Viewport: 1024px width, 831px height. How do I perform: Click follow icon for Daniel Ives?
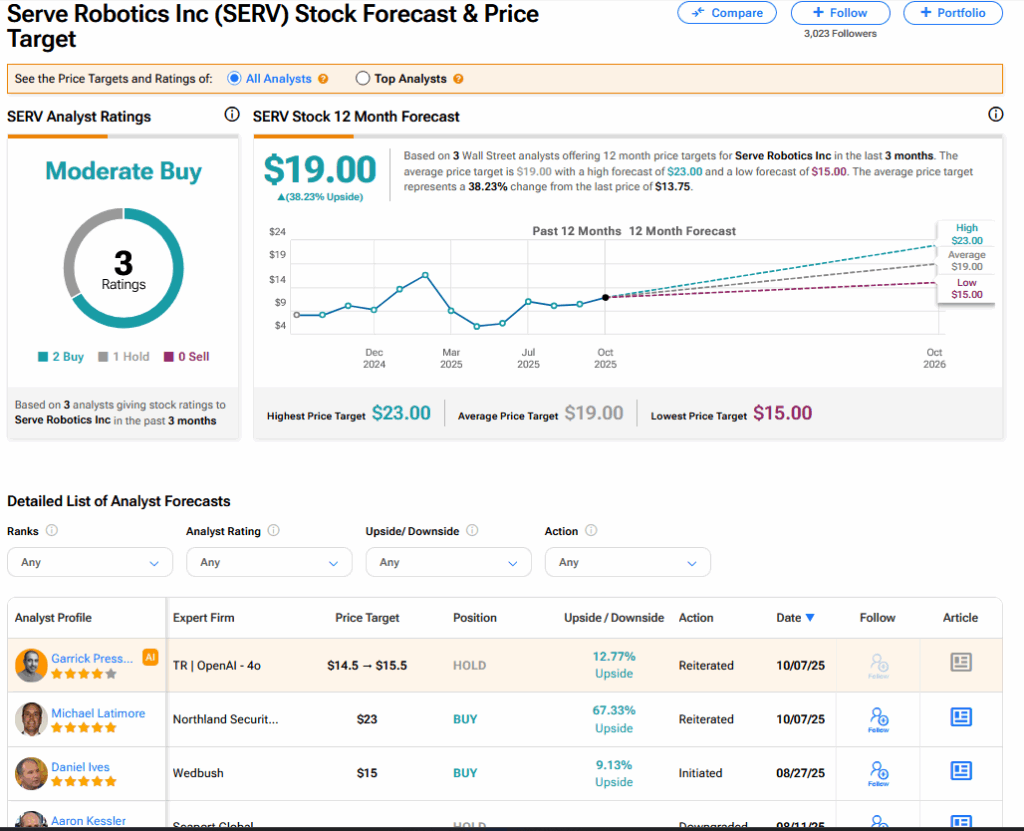(x=878, y=772)
